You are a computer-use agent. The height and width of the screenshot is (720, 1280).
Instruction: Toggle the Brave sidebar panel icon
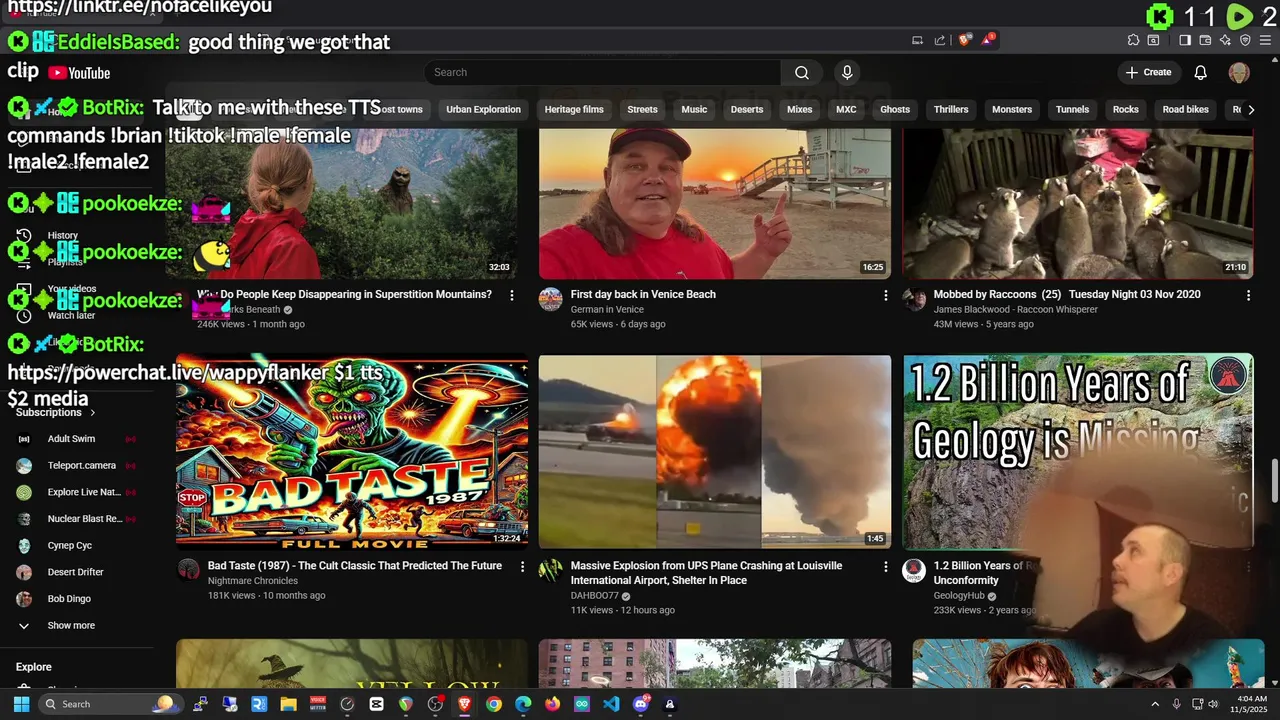coord(1185,40)
